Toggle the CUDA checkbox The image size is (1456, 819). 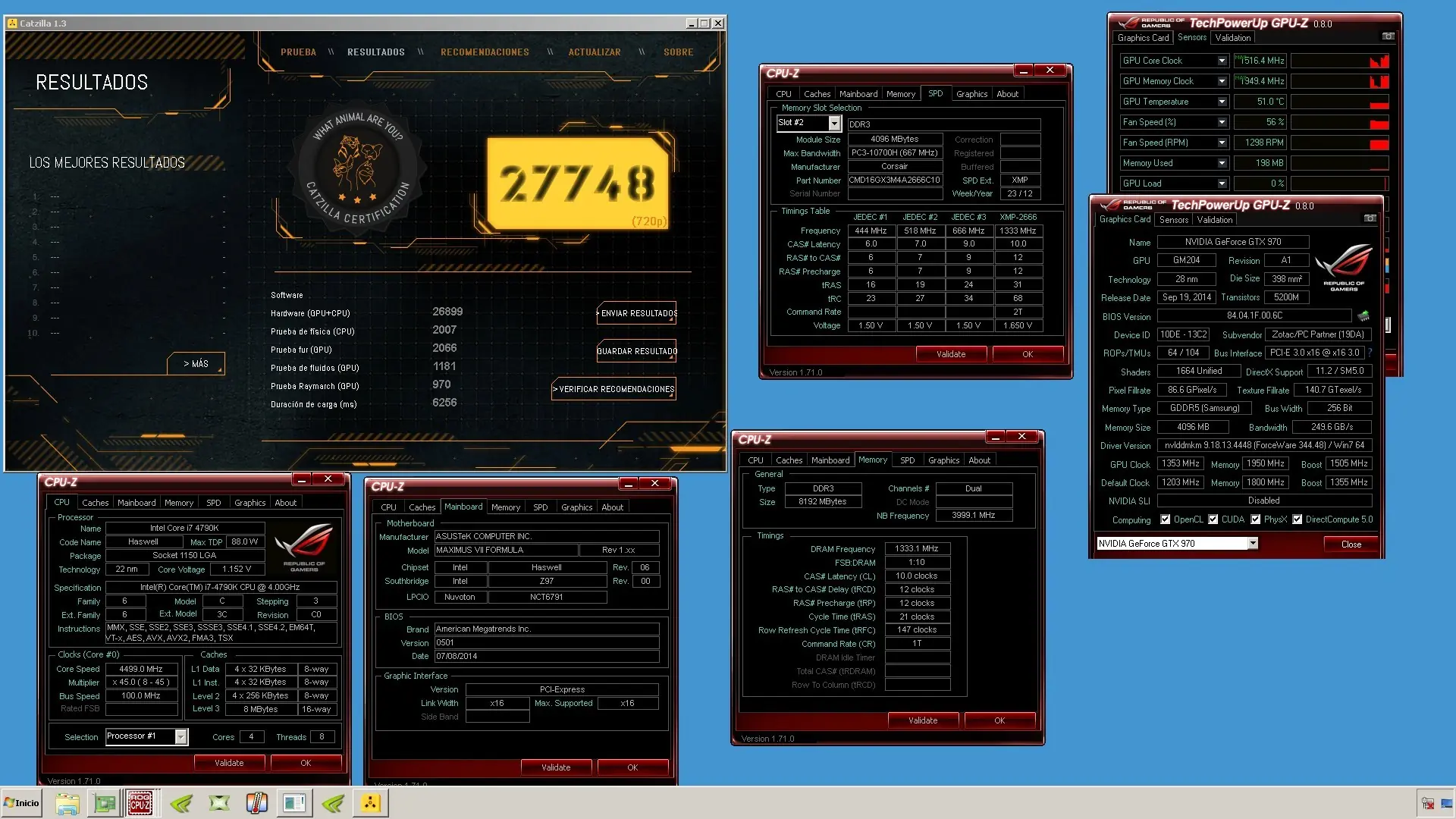[1213, 519]
